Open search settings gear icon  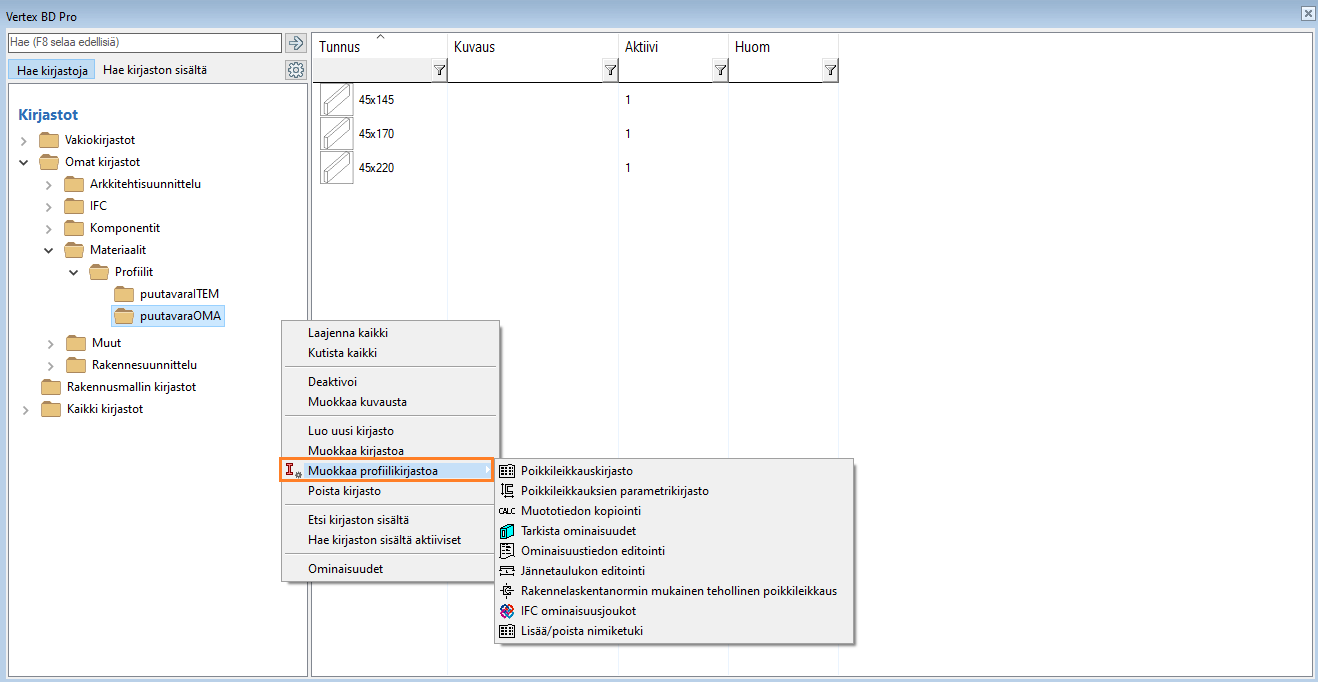(x=295, y=70)
